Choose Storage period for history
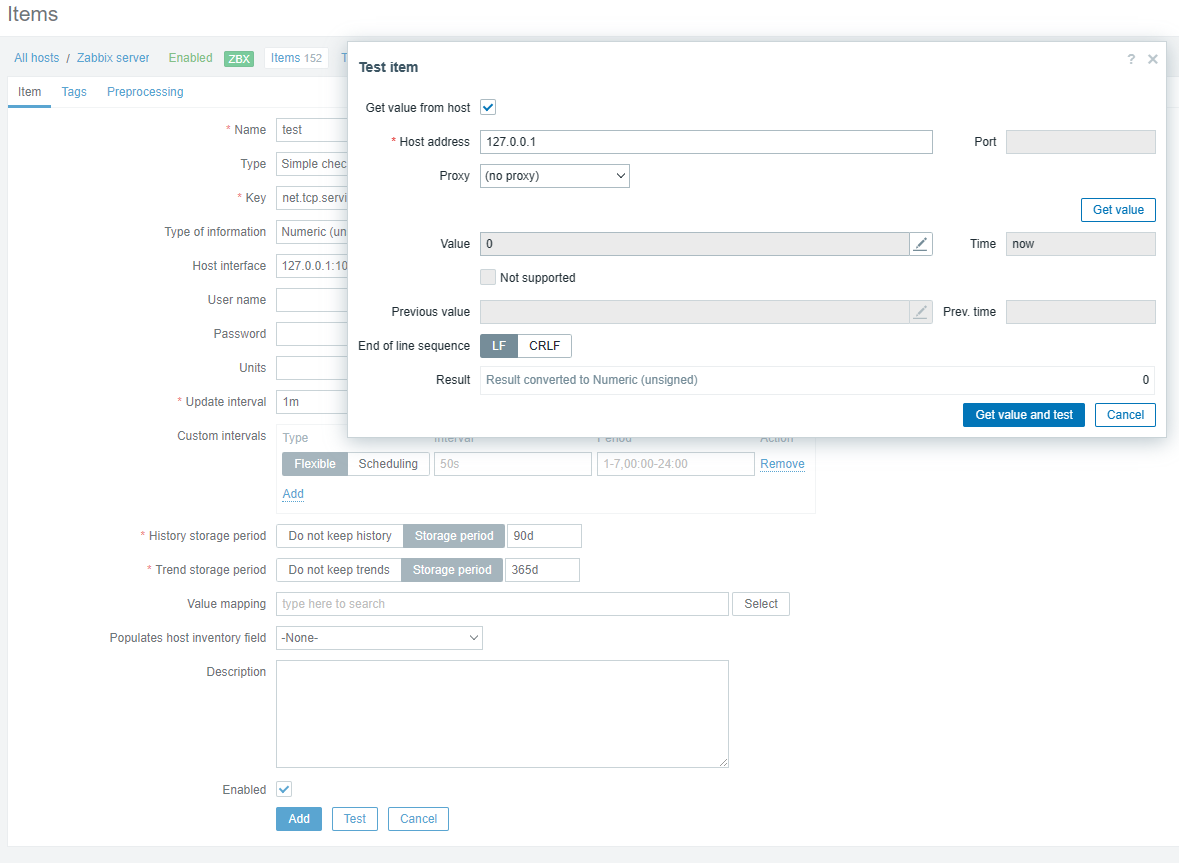The image size is (1179, 863). click(x=454, y=536)
